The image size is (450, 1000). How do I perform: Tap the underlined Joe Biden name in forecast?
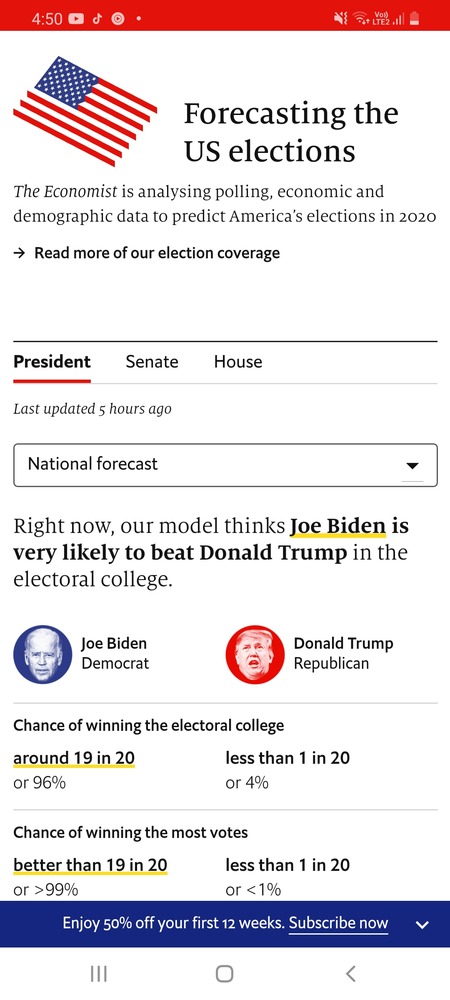(338, 527)
